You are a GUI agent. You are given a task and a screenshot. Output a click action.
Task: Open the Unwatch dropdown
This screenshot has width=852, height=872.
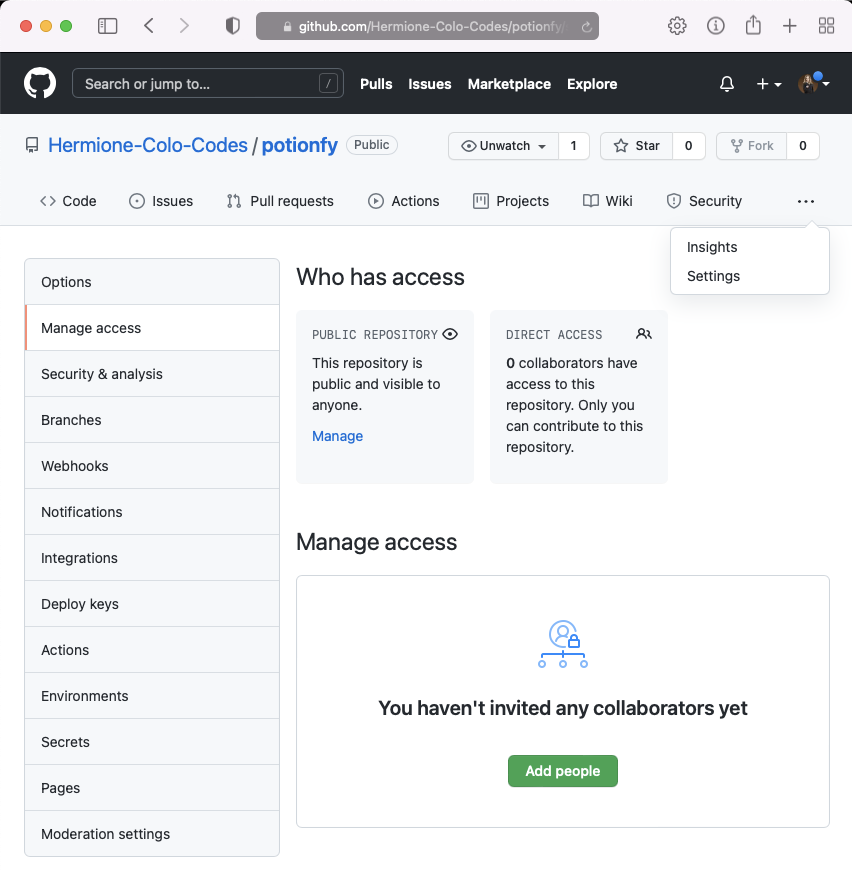(503, 146)
